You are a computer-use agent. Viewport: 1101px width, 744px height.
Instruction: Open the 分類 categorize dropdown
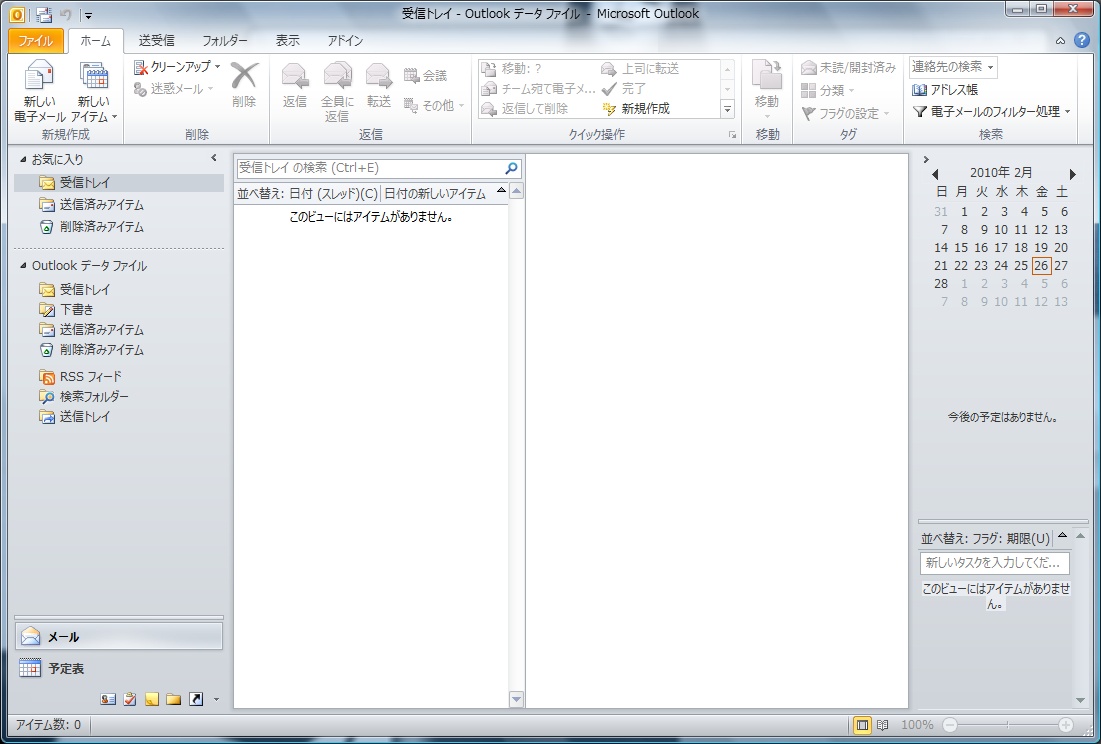click(x=828, y=91)
